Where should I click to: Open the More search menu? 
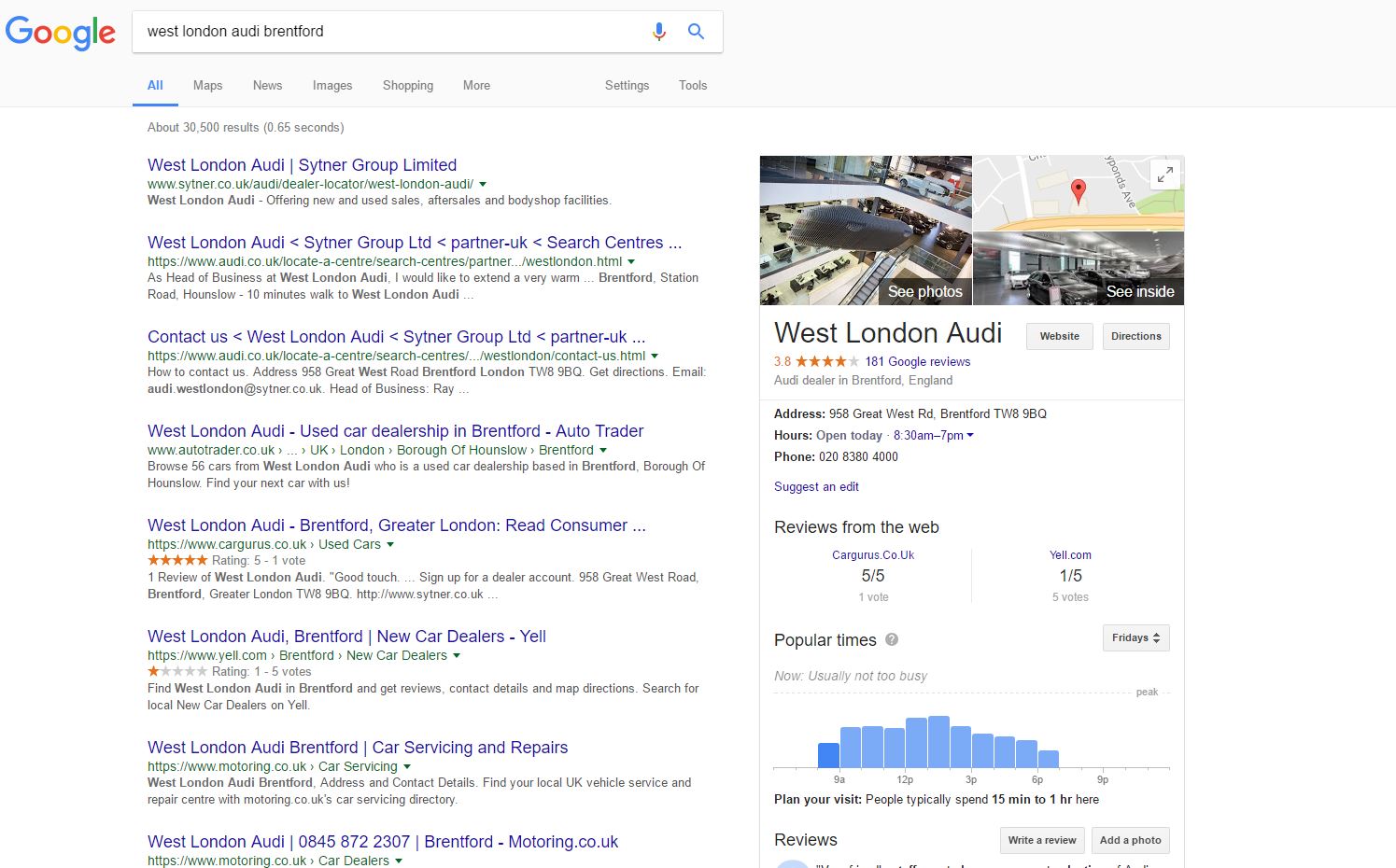[x=476, y=85]
